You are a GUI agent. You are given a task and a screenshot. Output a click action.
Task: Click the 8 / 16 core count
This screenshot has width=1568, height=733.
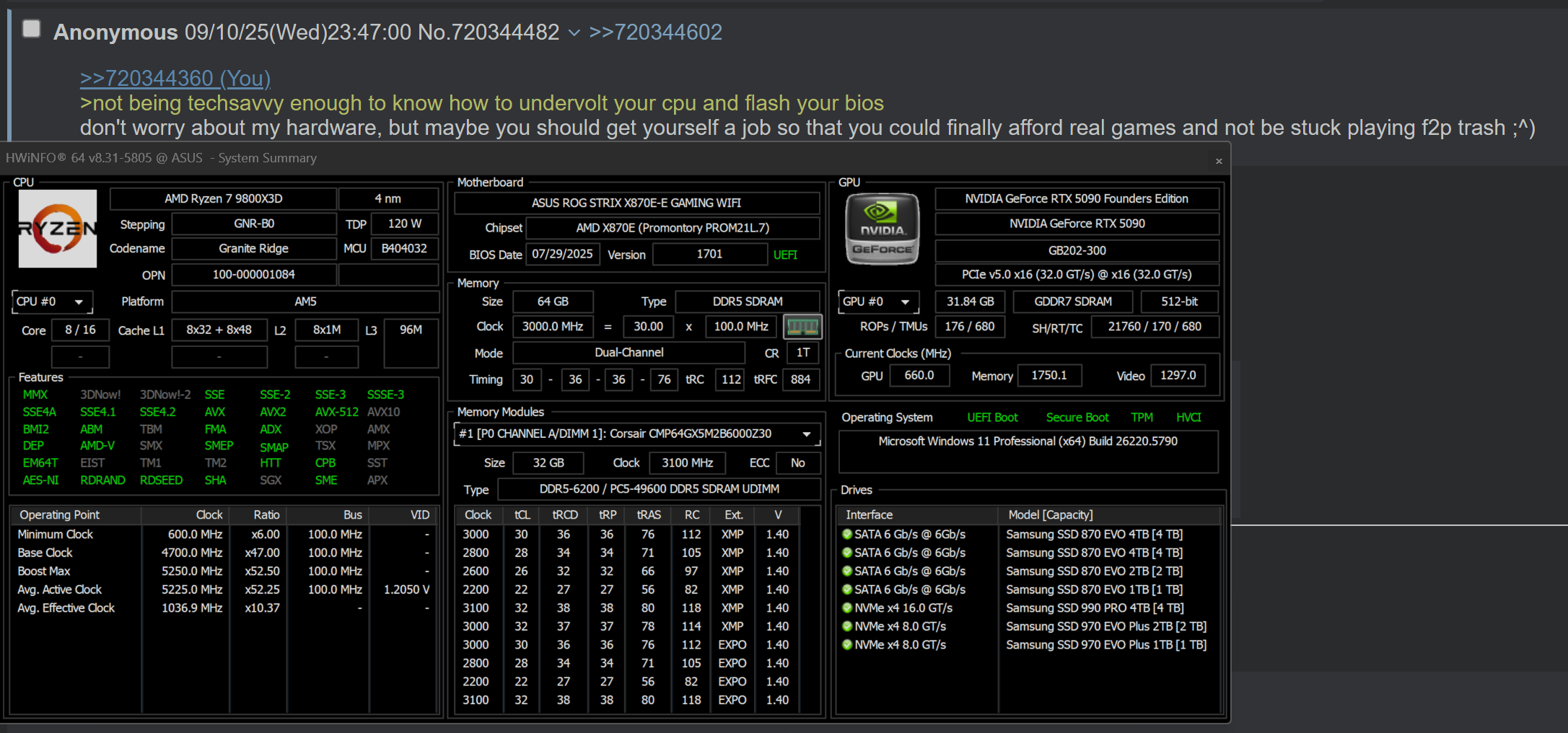pyautogui.click(x=80, y=330)
